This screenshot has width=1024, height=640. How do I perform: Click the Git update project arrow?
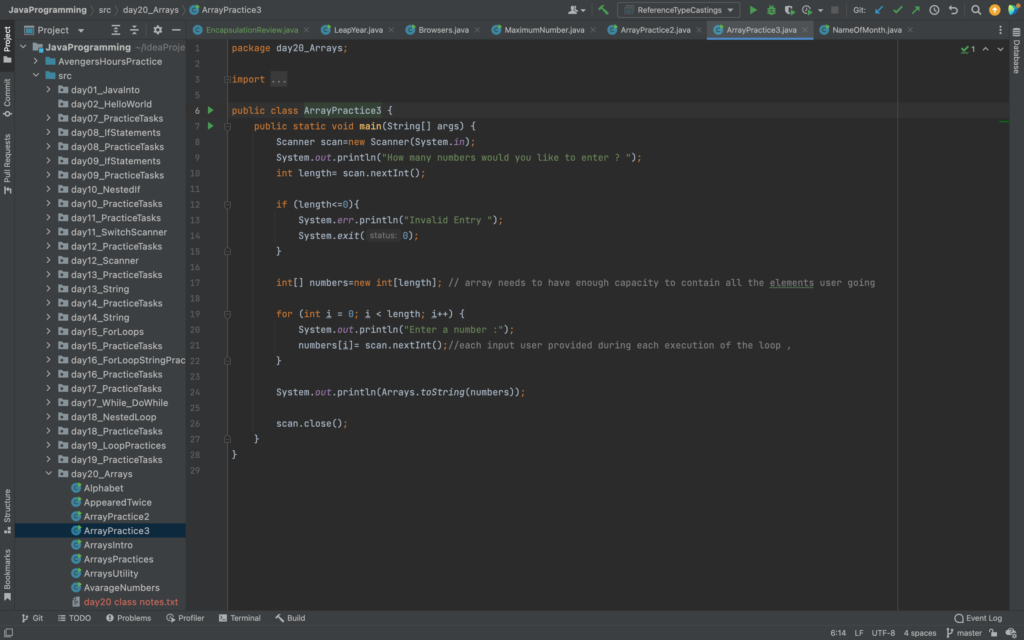coord(878,10)
